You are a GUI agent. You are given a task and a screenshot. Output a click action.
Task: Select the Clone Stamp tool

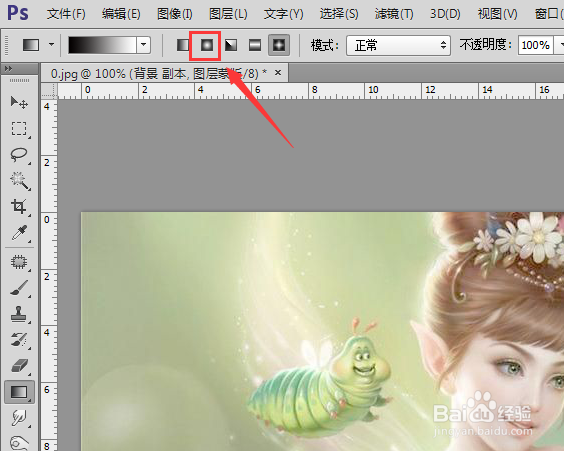point(19,314)
